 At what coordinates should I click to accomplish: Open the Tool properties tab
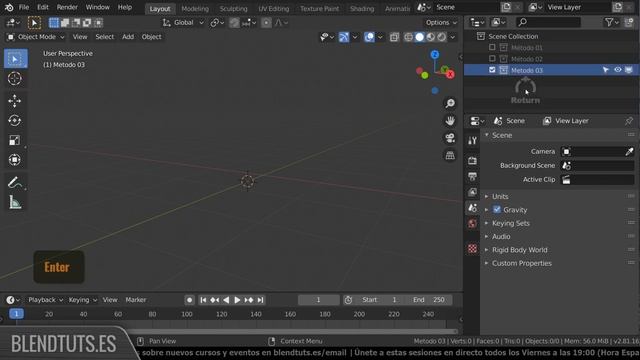[x=472, y=141]
